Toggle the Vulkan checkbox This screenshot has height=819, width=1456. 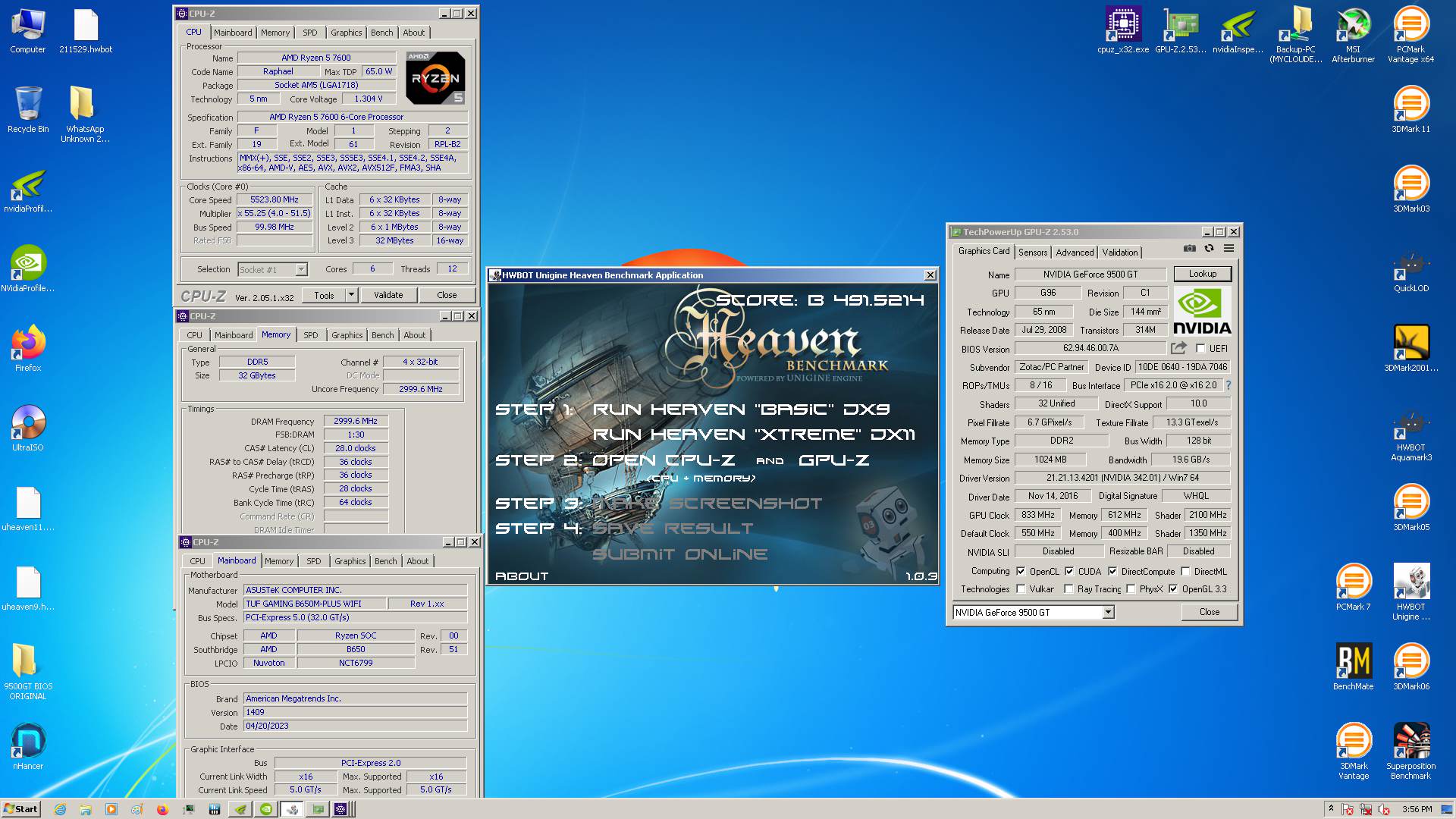point(1021,589)
